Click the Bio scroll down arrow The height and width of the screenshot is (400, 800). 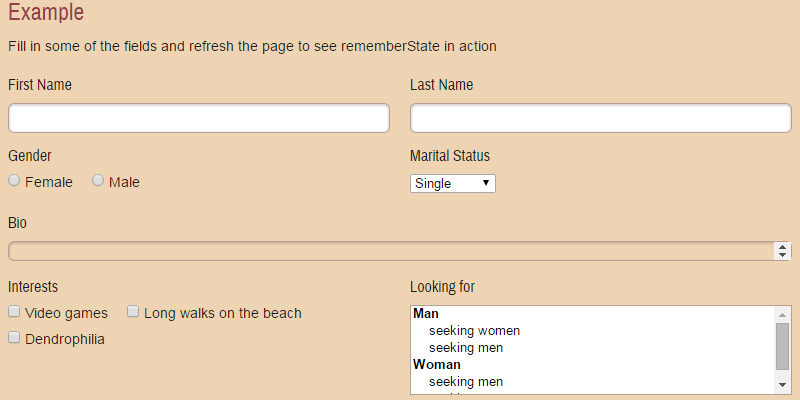click(x=783, y=256)
